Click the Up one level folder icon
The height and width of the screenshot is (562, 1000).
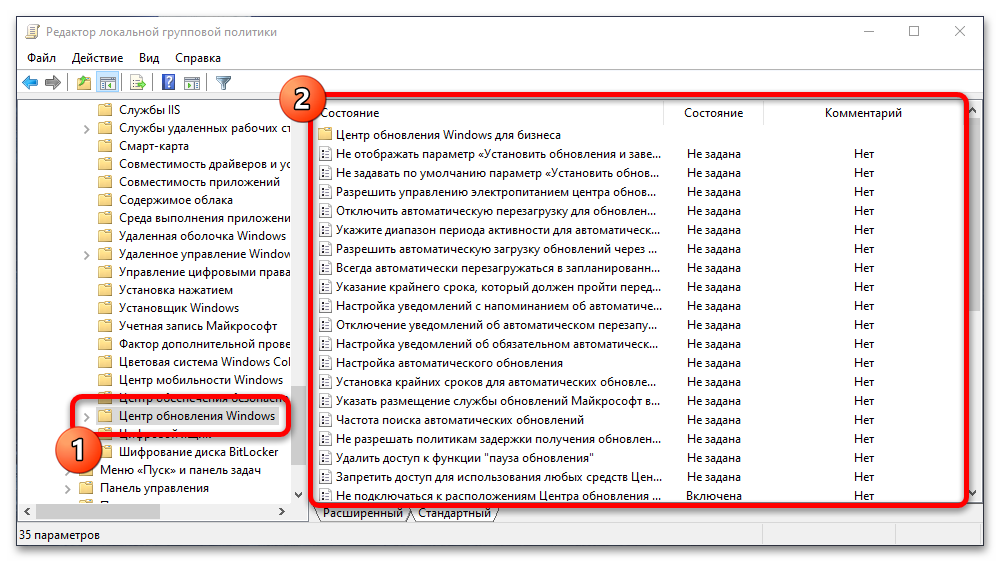coord(84,82)
